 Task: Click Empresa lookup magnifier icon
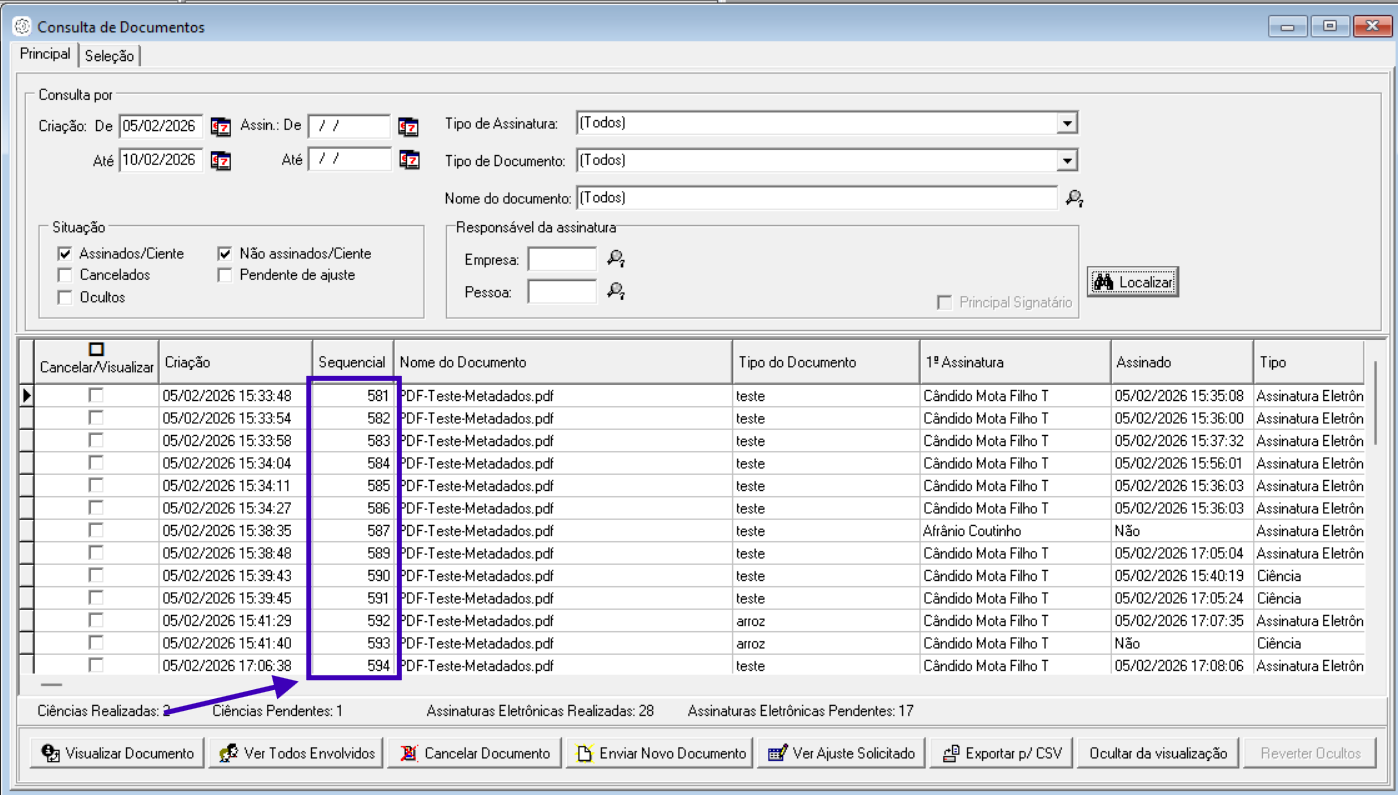pos(616,260)
